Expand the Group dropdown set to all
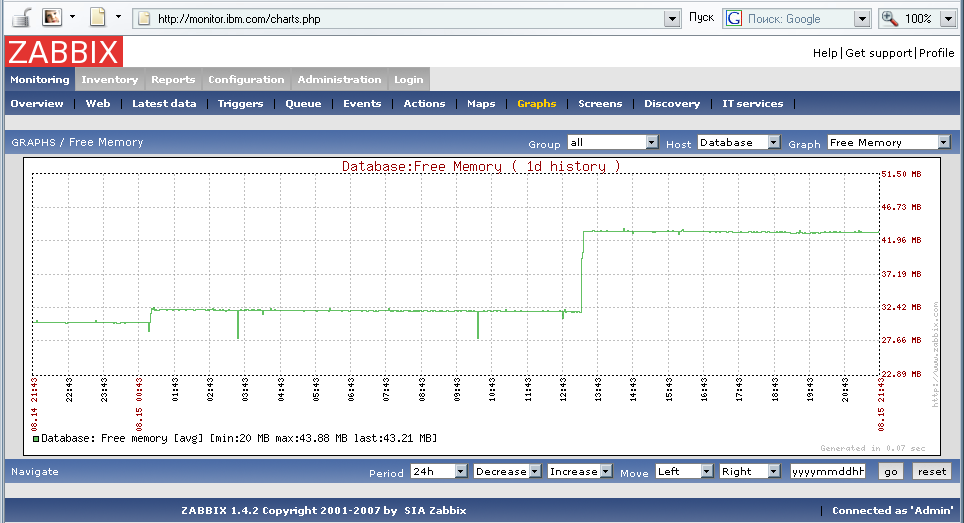This screenshot has width=964, height=523. (652, 143)
